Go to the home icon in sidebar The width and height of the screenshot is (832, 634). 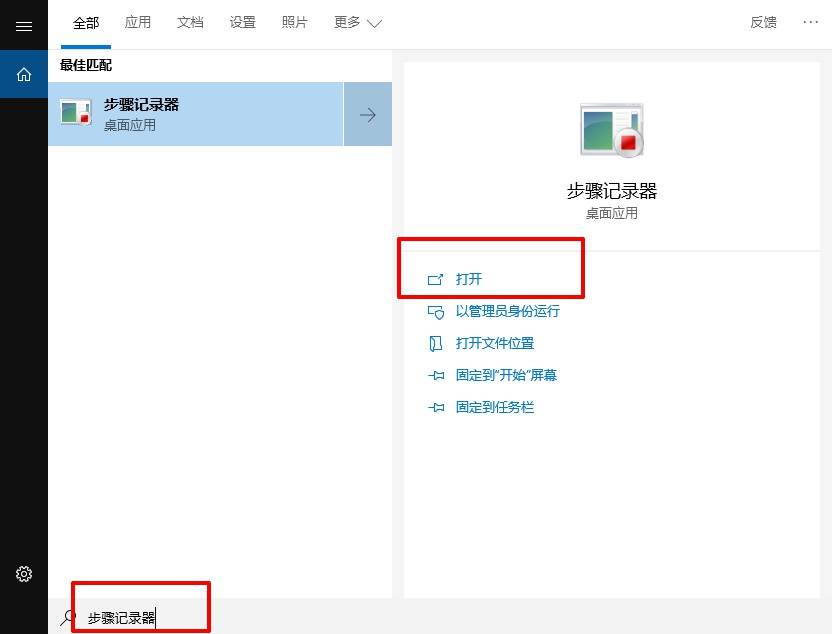tap(24, 74)
